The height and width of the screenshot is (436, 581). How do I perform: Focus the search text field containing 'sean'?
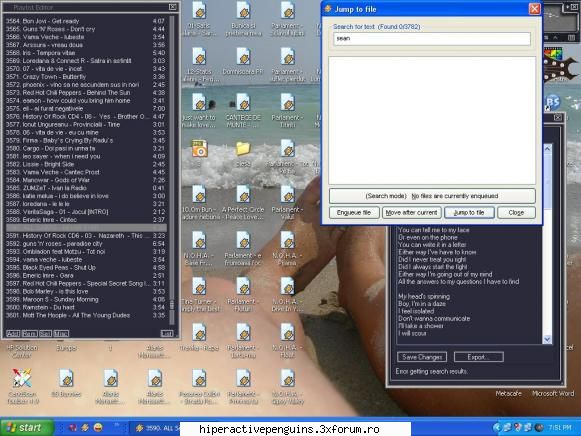tap(432, 39)
